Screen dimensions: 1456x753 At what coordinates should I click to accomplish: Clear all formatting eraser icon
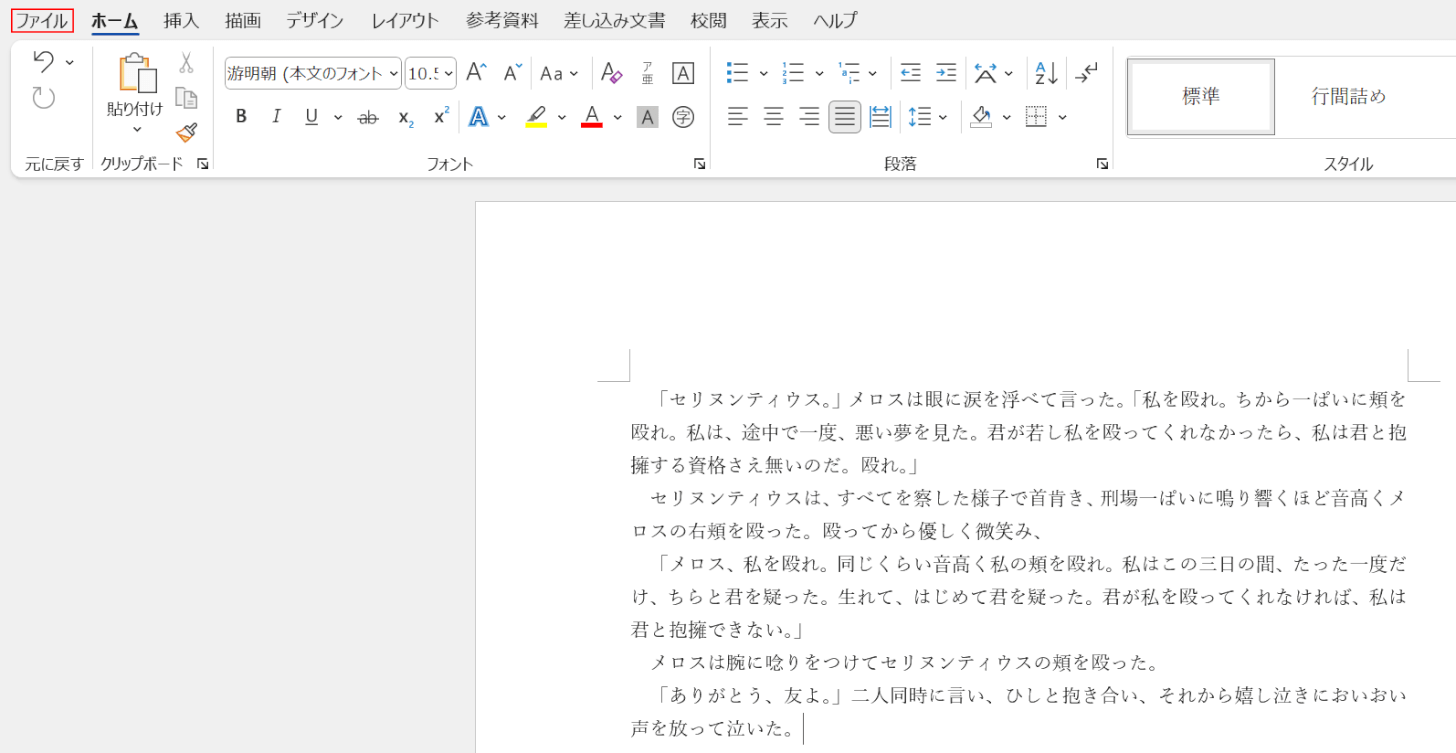[612, 73]
